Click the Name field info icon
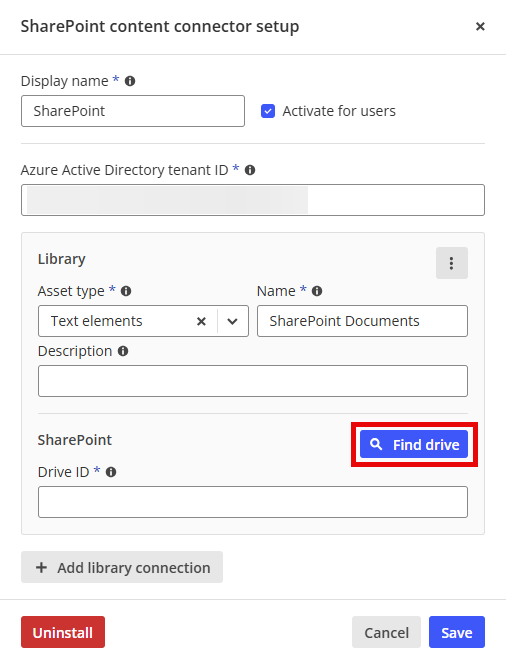506x661 pixels. pyautogui.click(x=317, y=291)
